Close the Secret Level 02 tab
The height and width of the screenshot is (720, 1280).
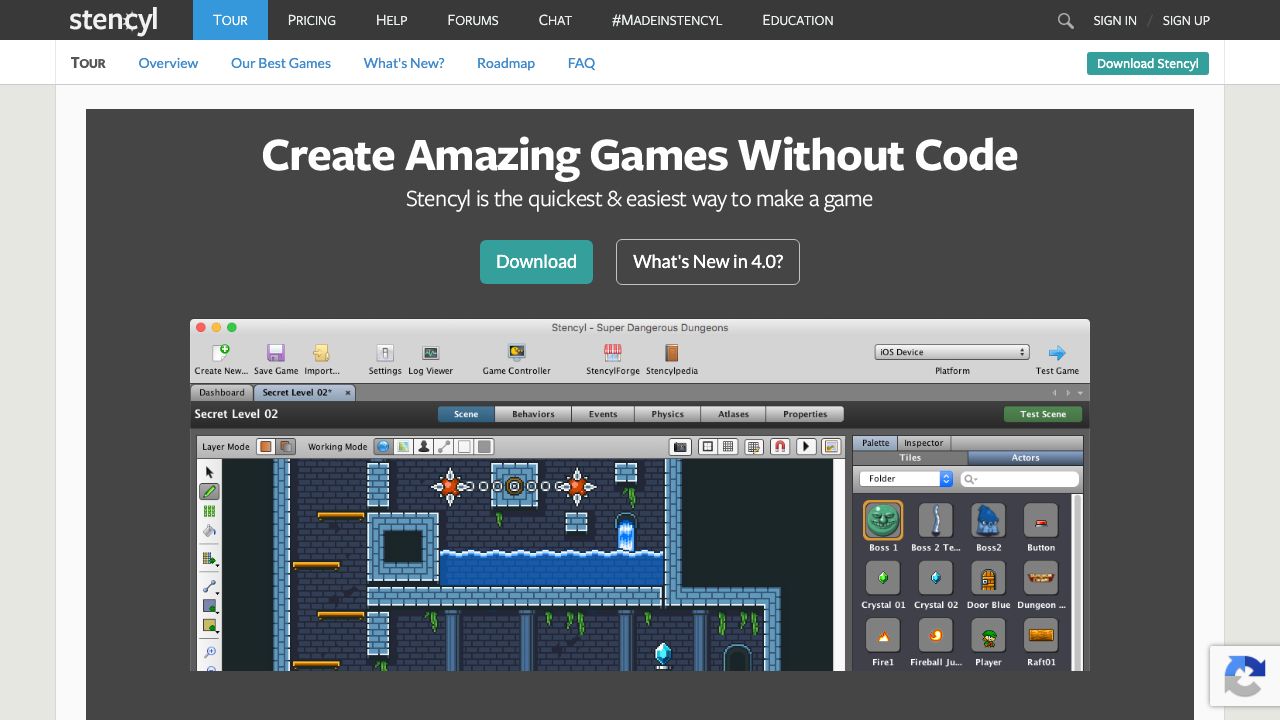click(x=348, y=393)
